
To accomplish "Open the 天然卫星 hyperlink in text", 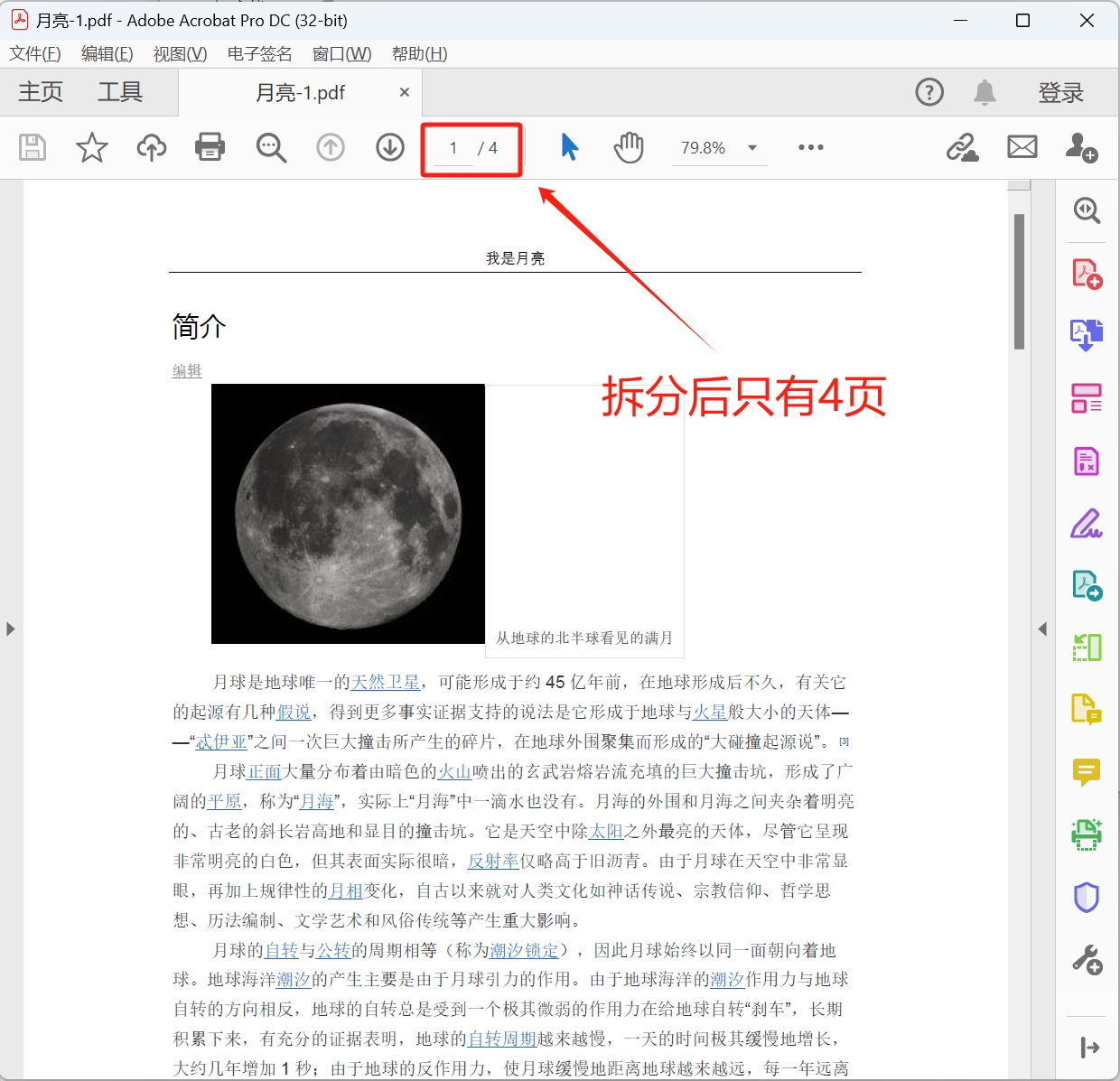I will click(x=387, y=682).
